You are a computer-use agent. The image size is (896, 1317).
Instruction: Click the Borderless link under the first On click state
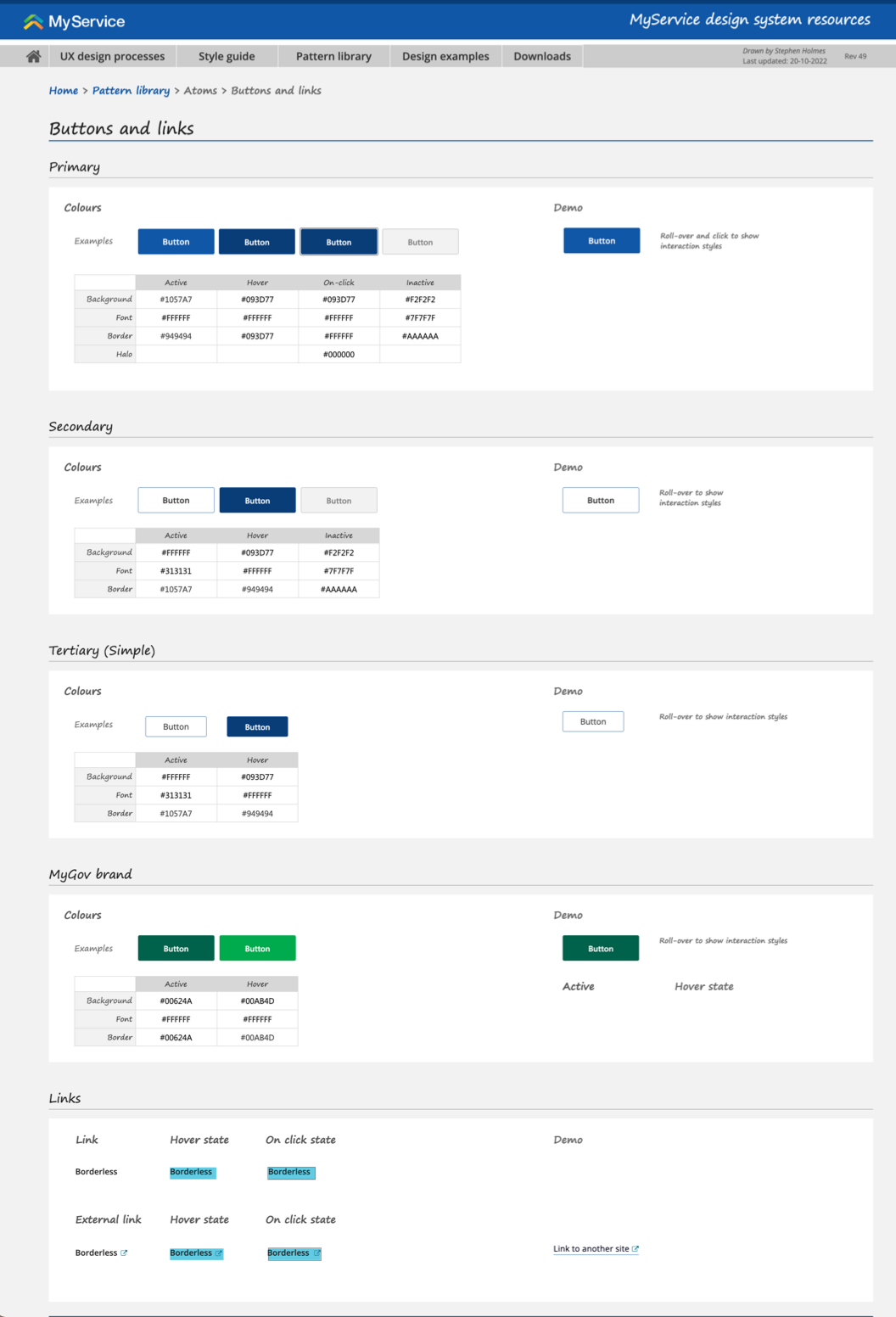click(x=291, y=1173)
